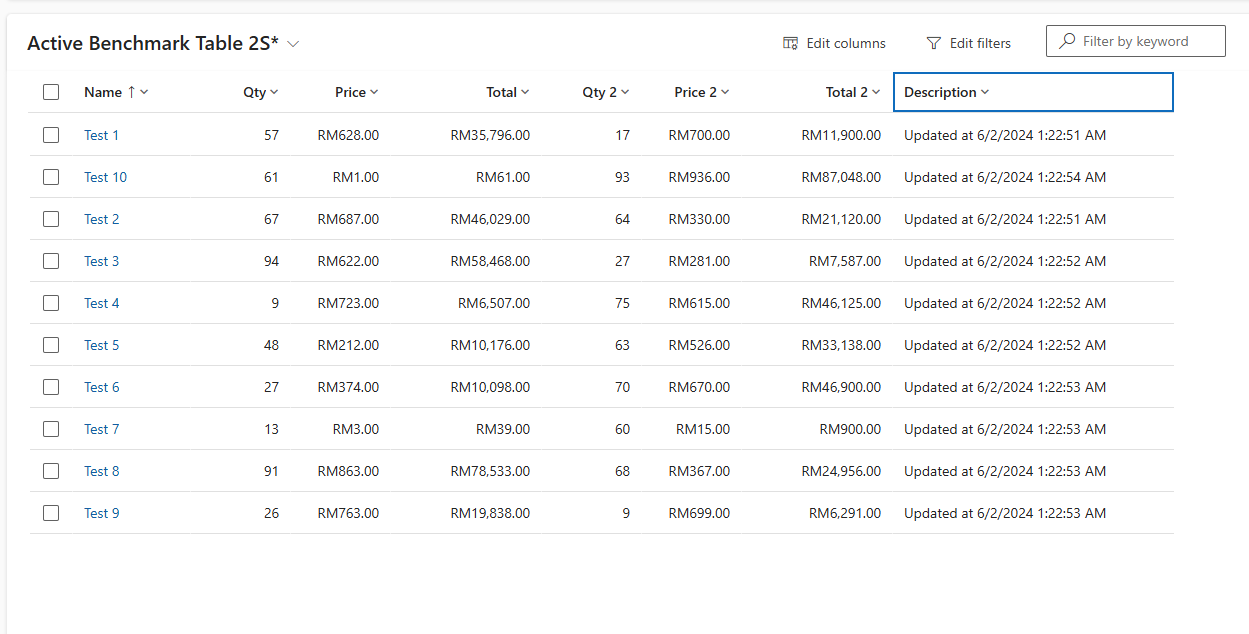Select the RM11,900.00 Total 2 cell

[x=841, y=135]
